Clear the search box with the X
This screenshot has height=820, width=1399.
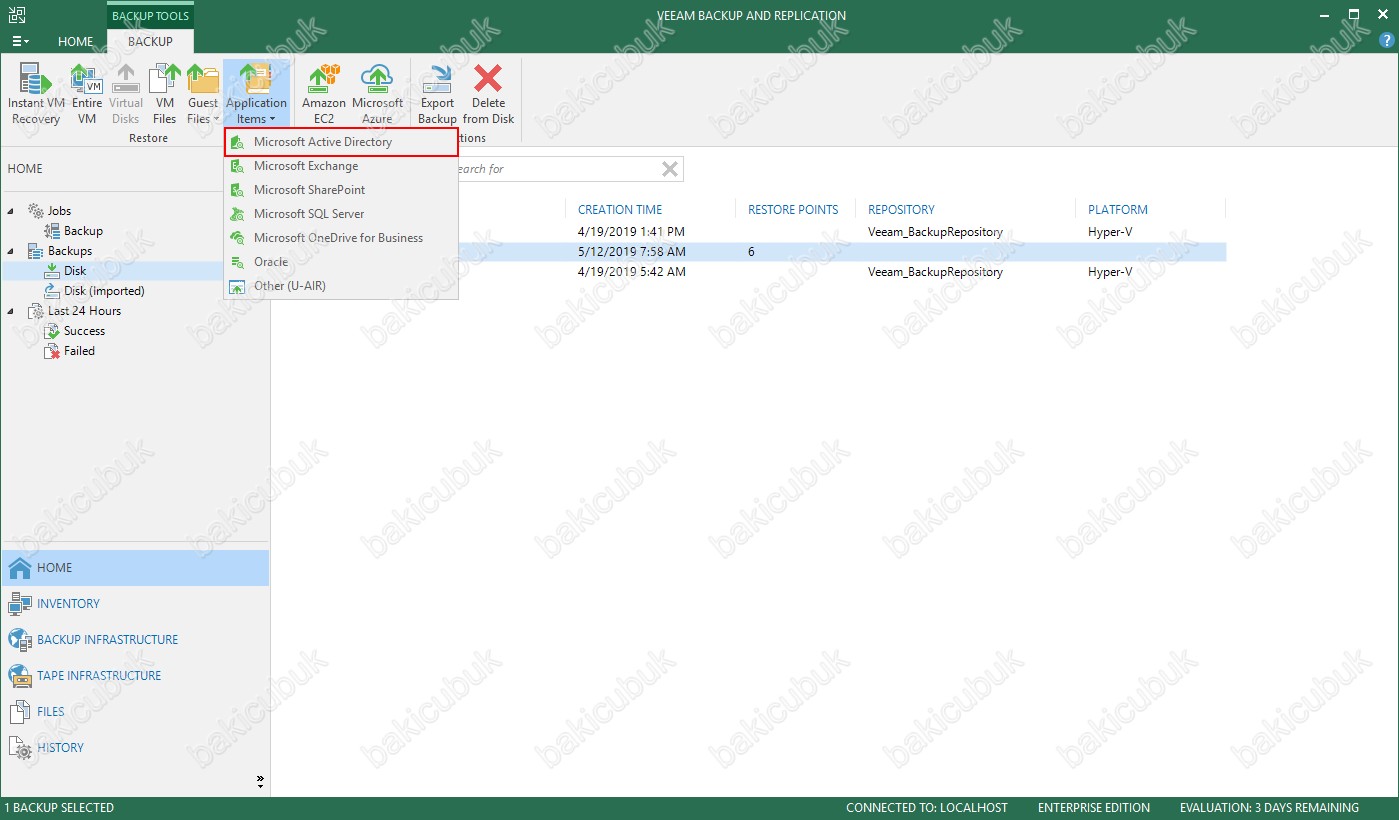[670, 169]
